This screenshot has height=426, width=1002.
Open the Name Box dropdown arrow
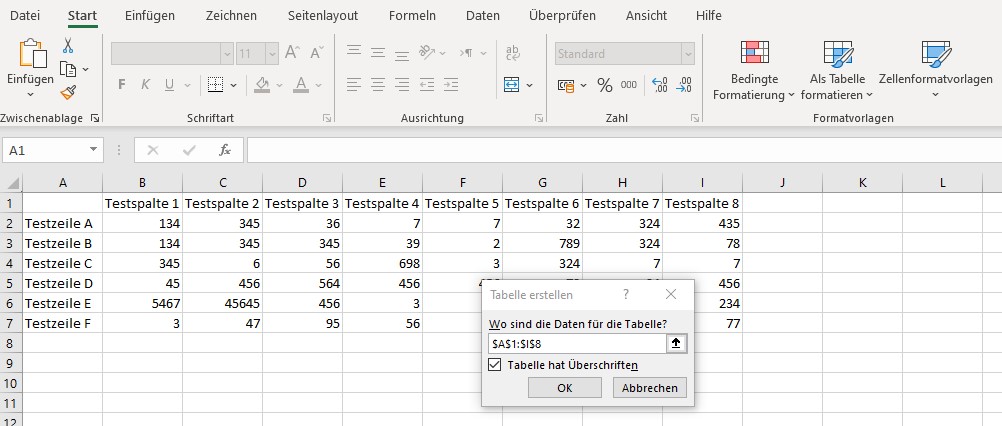94,150
